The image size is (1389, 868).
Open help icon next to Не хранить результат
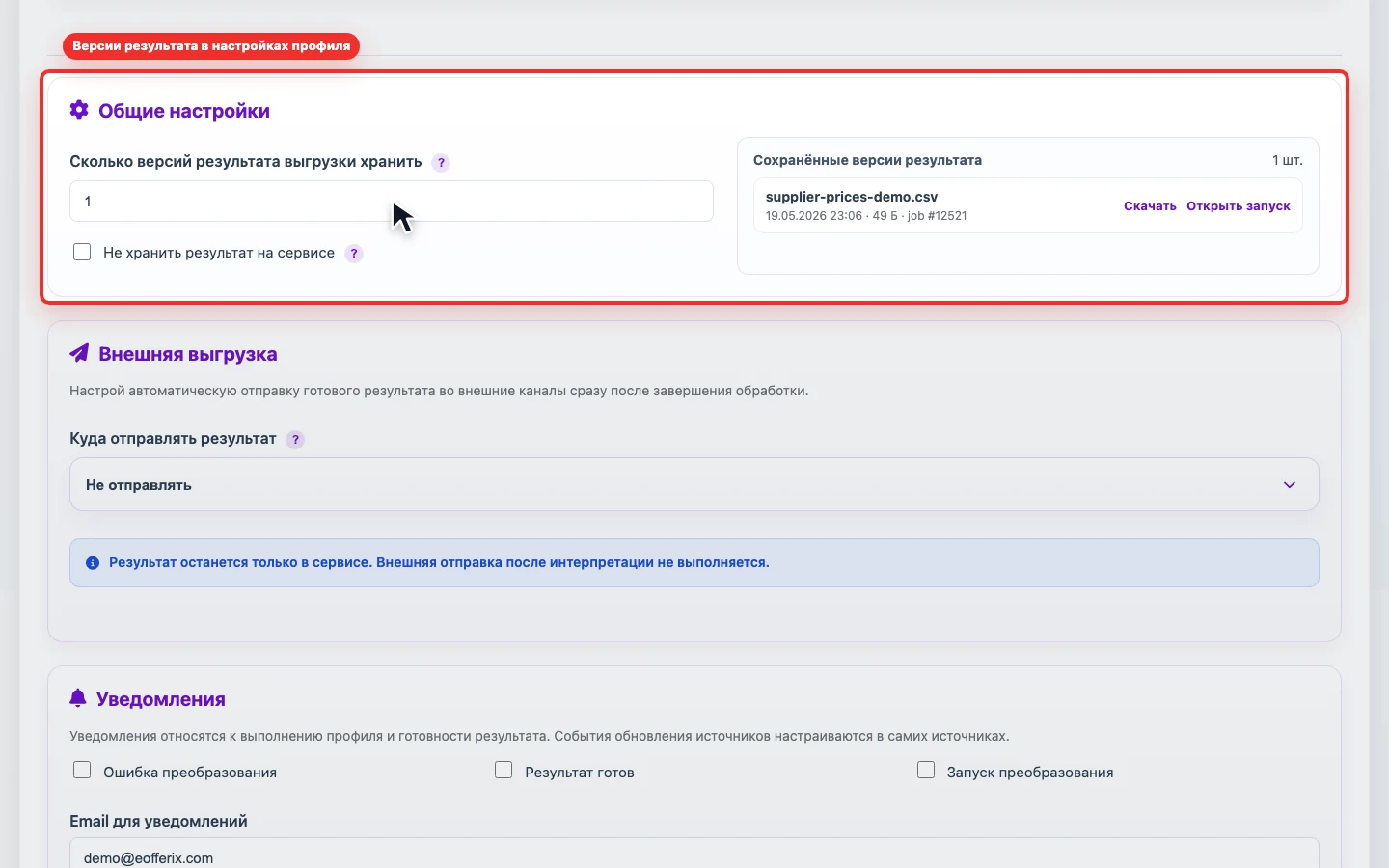point(354,254)
